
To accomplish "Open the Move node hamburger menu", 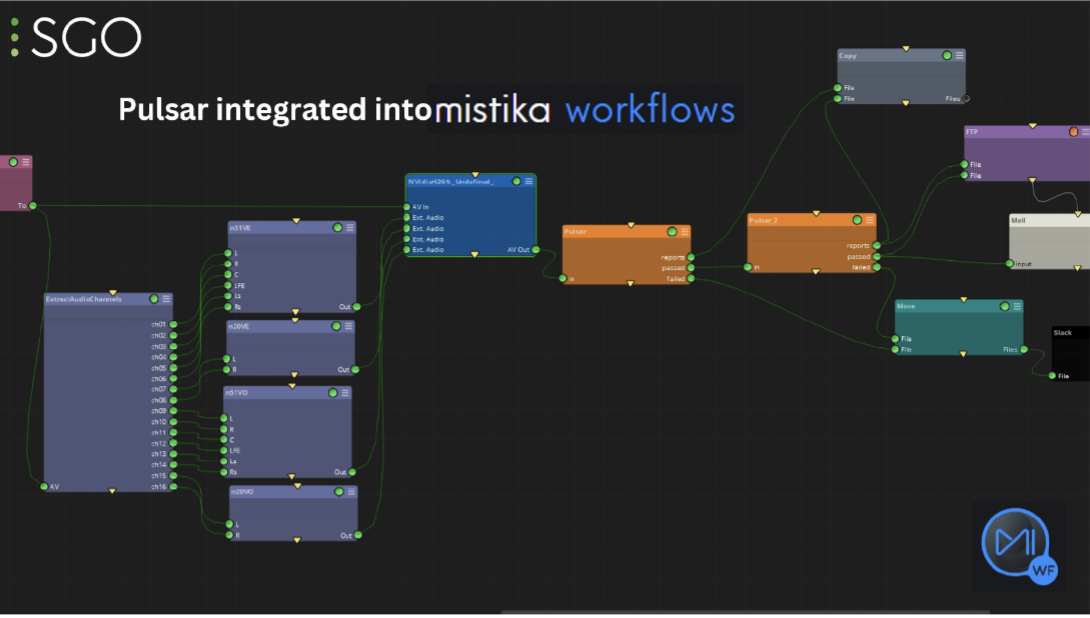I will pyautogui.click(x=1017, y=306).
